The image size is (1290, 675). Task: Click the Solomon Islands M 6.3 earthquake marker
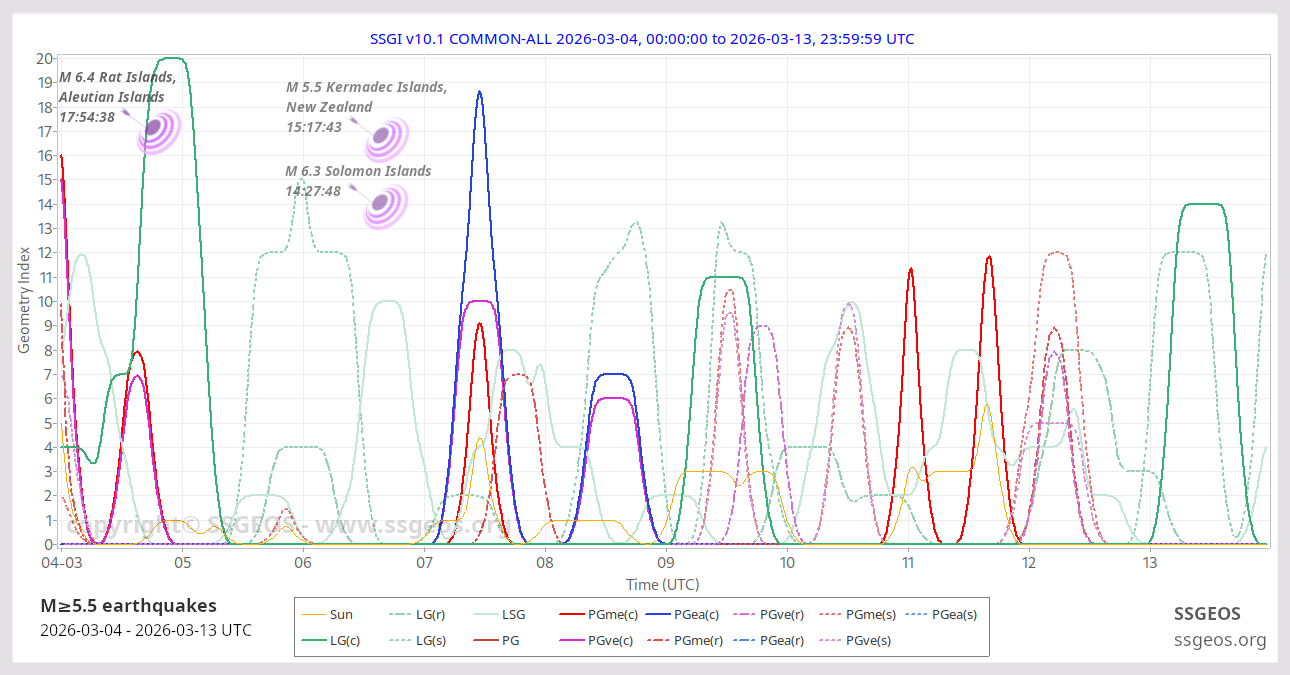point(381,203)
